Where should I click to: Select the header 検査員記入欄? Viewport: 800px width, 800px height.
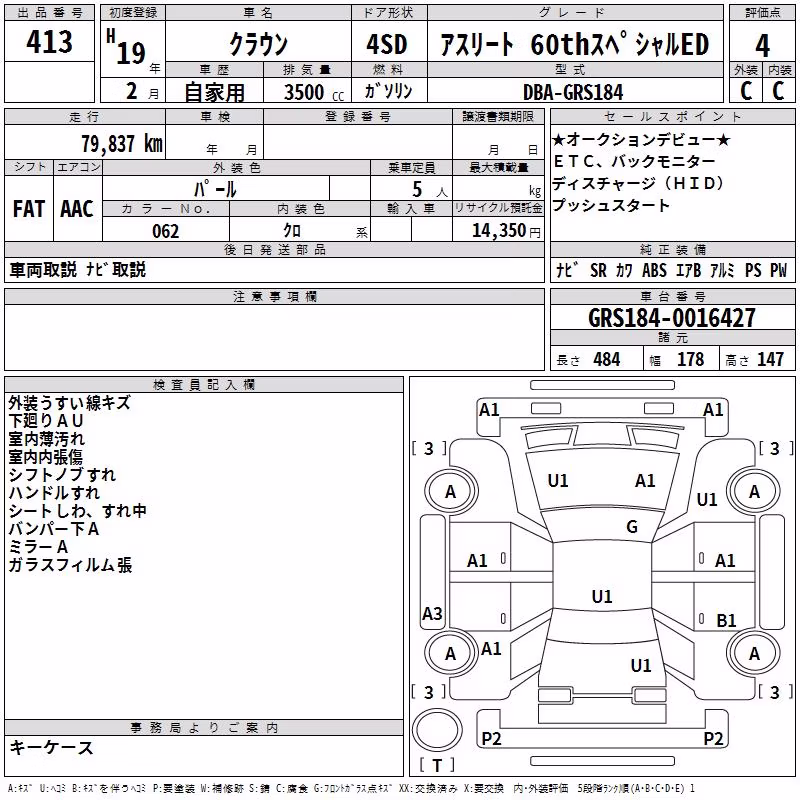tap(204, 385)
